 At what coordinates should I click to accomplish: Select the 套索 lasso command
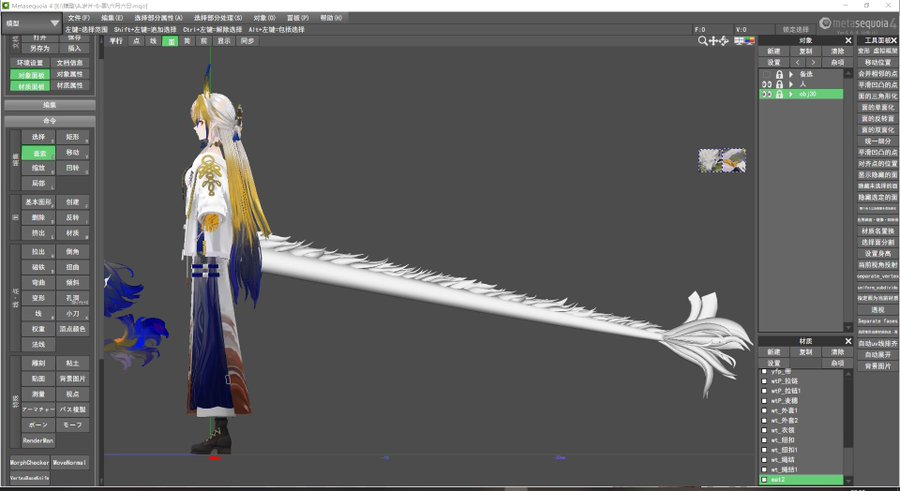point(38,153)
